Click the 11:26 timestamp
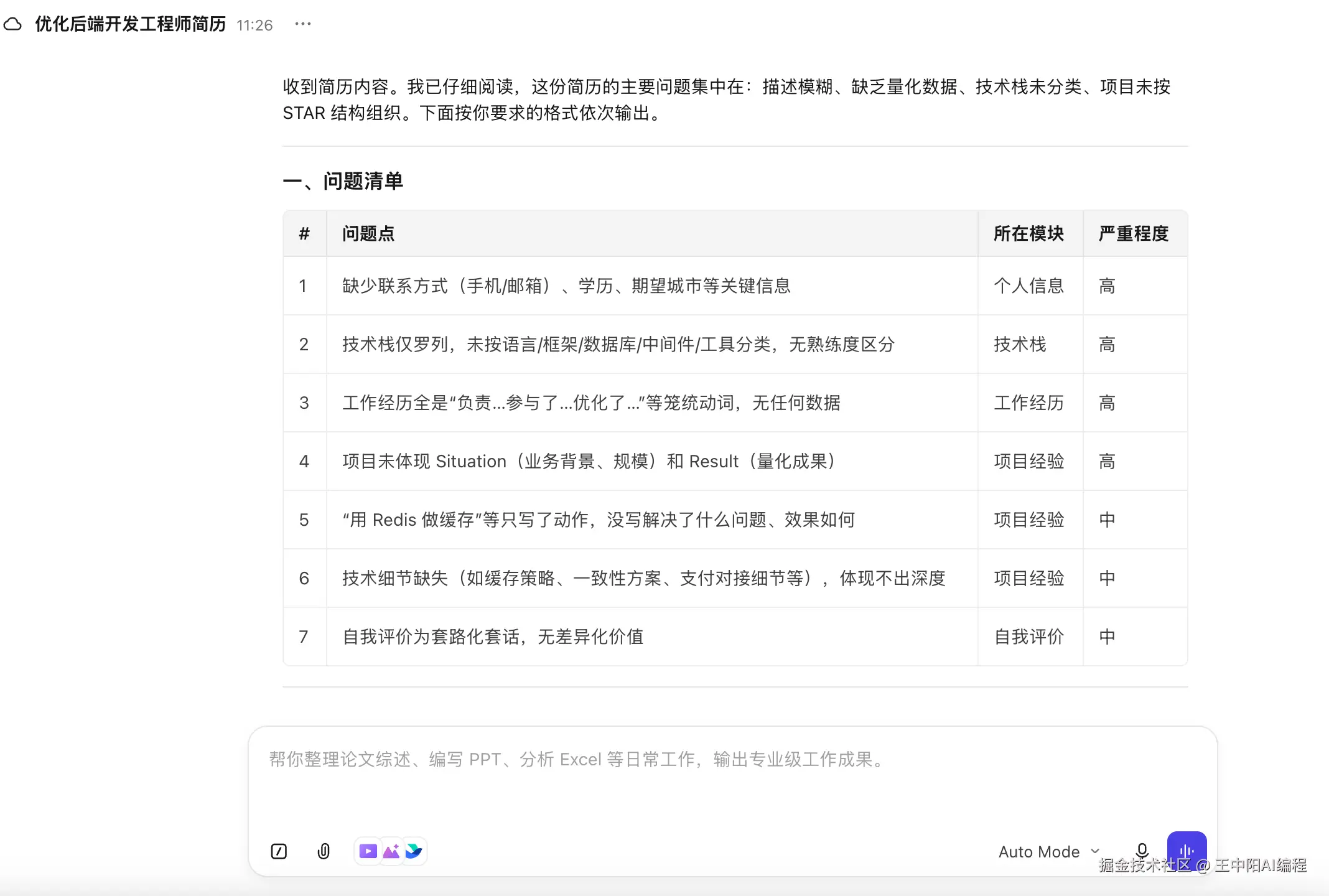This screenshot has height=896, width=1329. [x=254, y=26]
